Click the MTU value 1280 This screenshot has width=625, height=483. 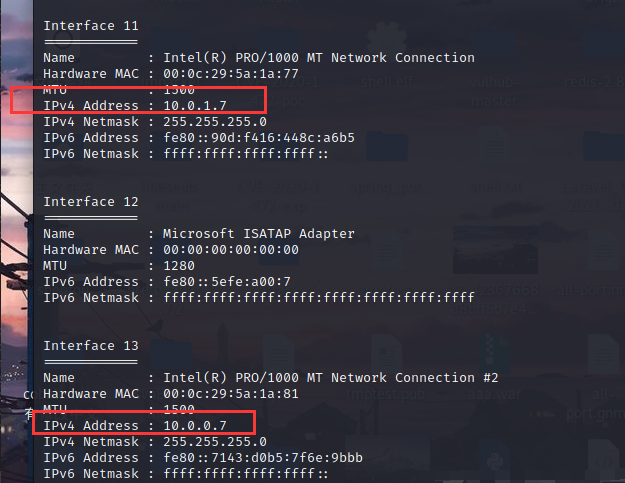pyautogui.click(x=179, y=266)
